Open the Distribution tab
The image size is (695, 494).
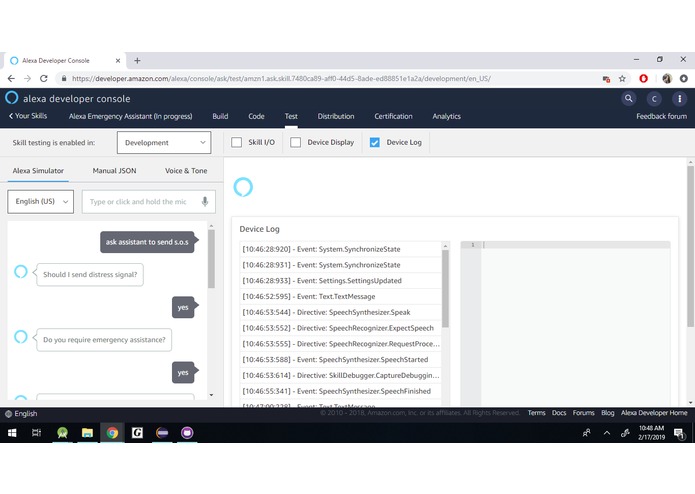coord(336,116)
